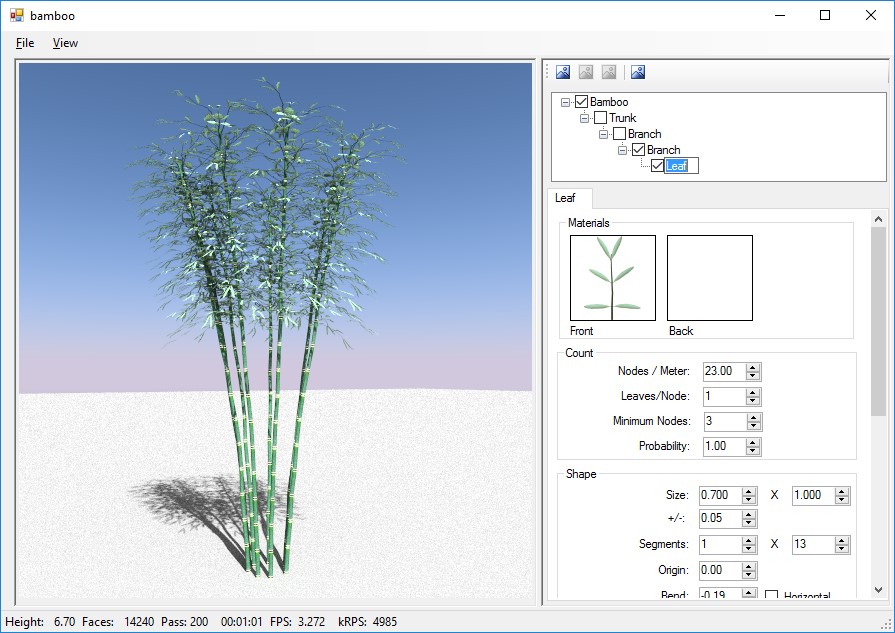Uncheck the checked Branch checkbox above Leaf
Screen dimensions: 895x633
click(x=638, y=150)
